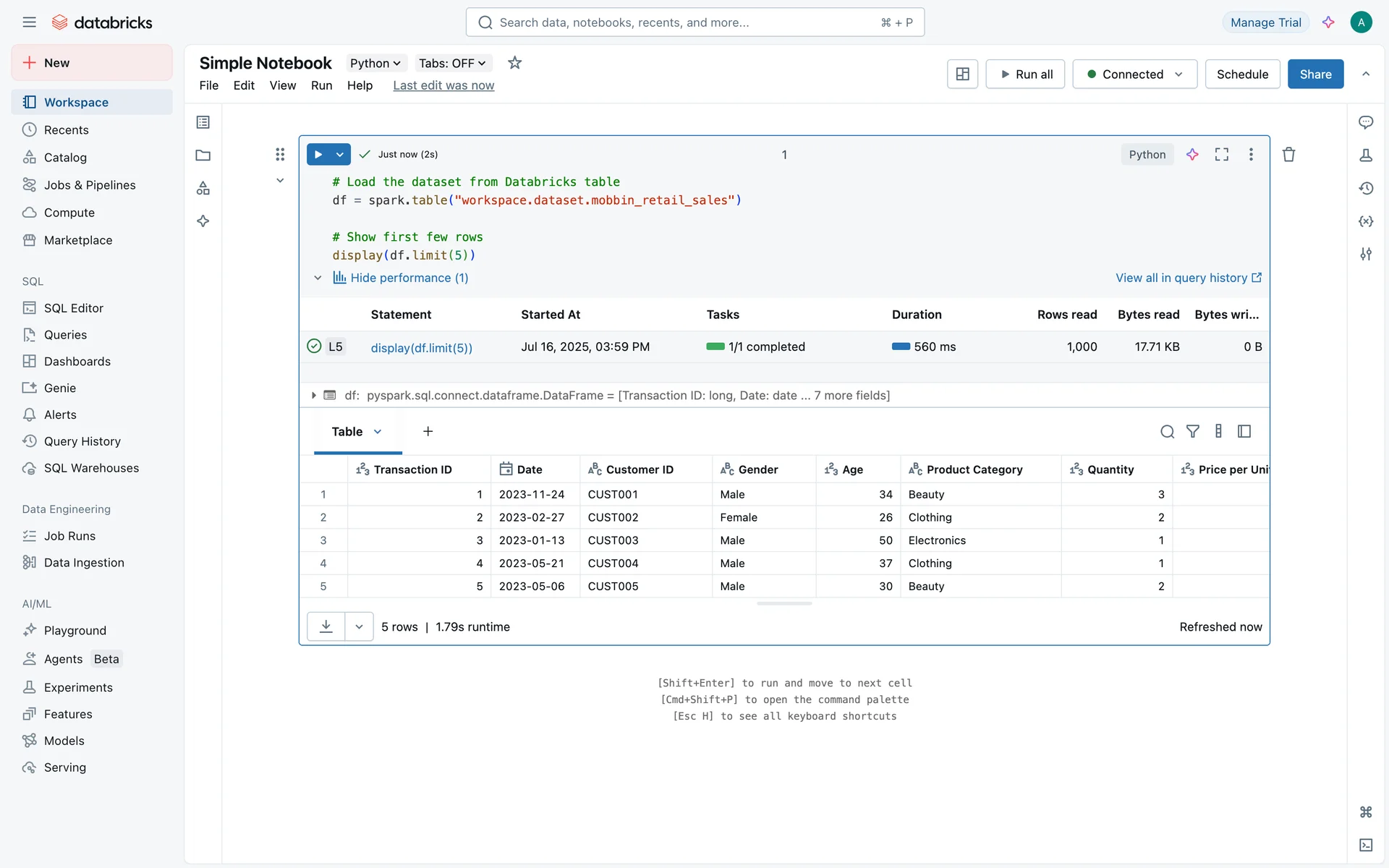Expand the df DataFrame schema arrow
This screenshot has height=868, width=1389.
pyautogui.click(x=313, y=396)
